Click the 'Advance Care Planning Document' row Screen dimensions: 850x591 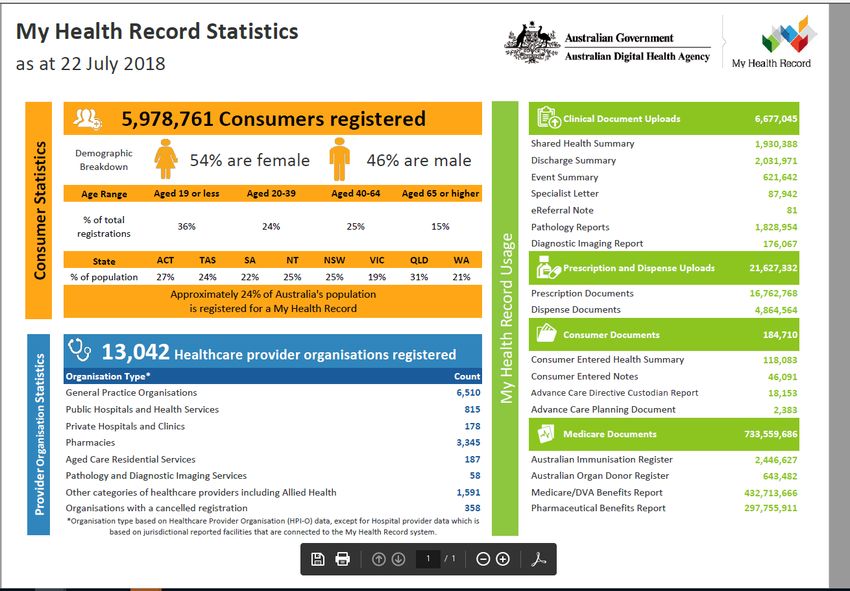coord(664,409)
